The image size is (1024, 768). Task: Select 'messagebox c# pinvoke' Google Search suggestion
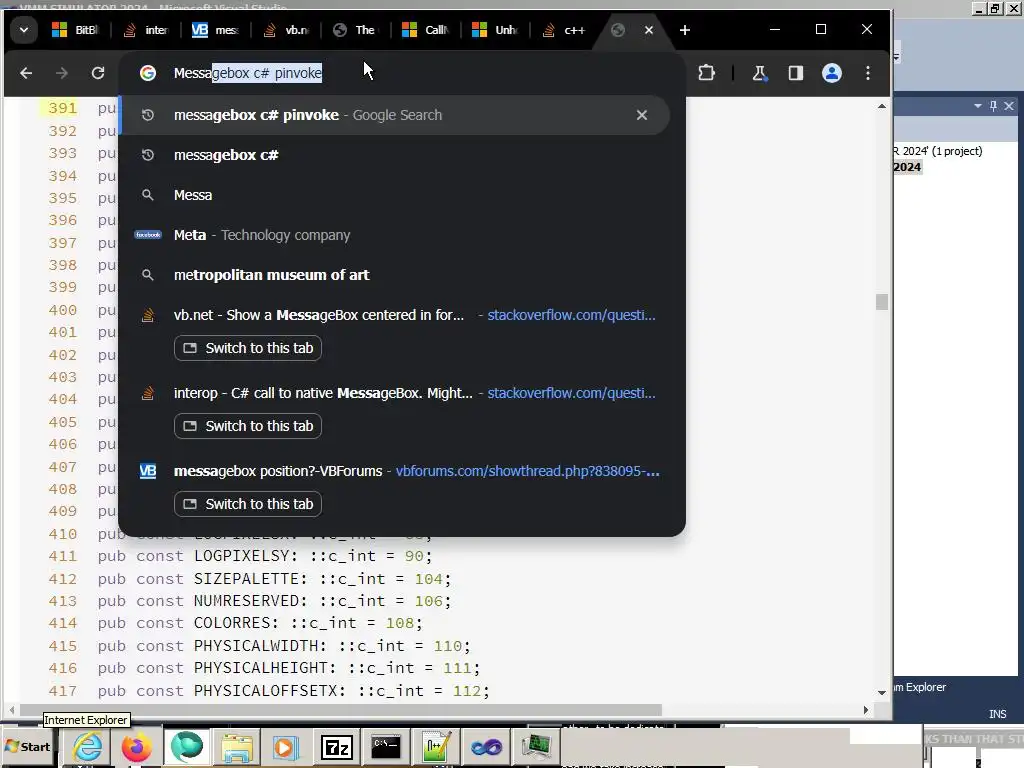pyautogui.click(x=395, y=116)
